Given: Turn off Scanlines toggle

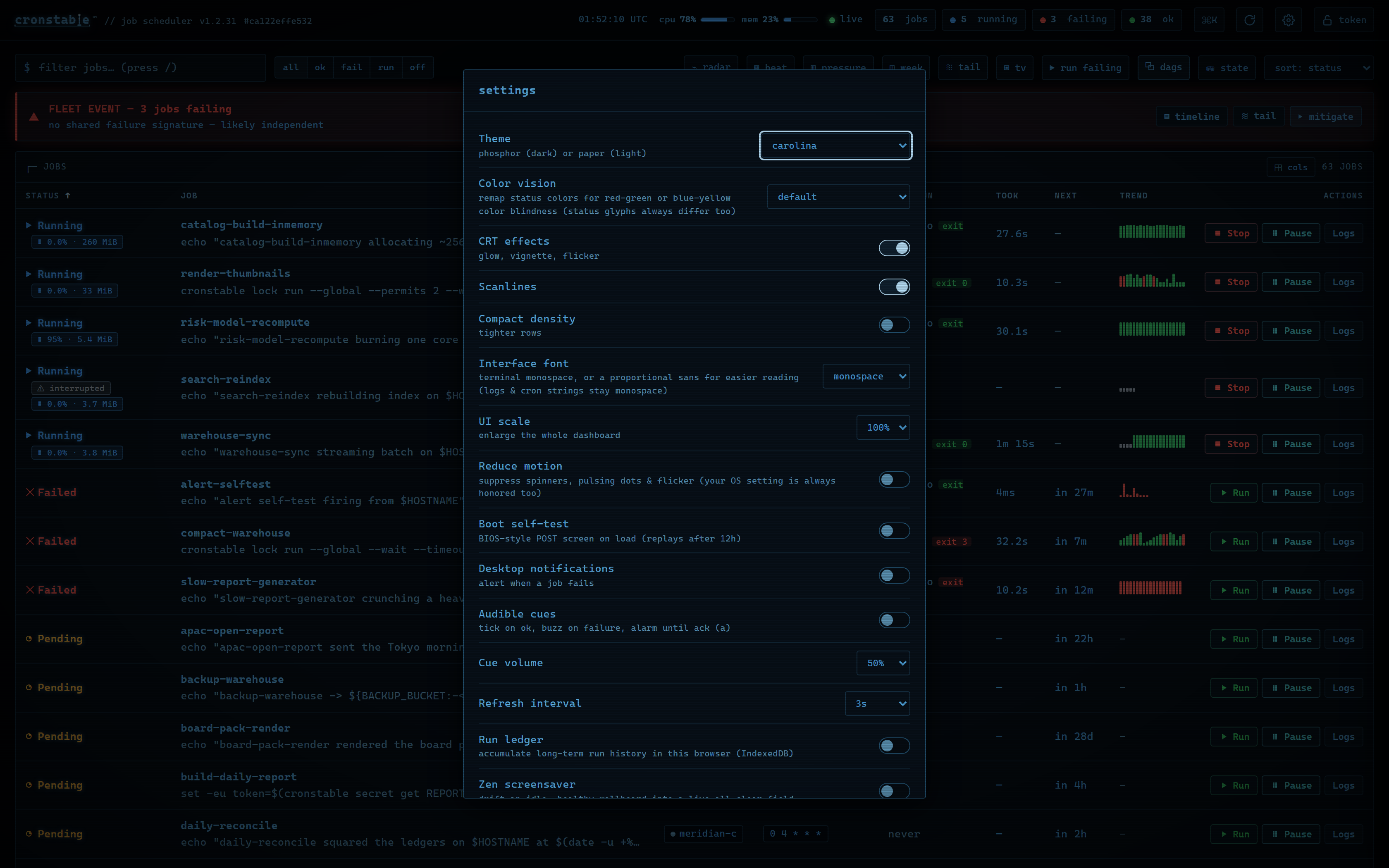Looking at the screenshot, I should pyautogui.click(x=894, y=286).
